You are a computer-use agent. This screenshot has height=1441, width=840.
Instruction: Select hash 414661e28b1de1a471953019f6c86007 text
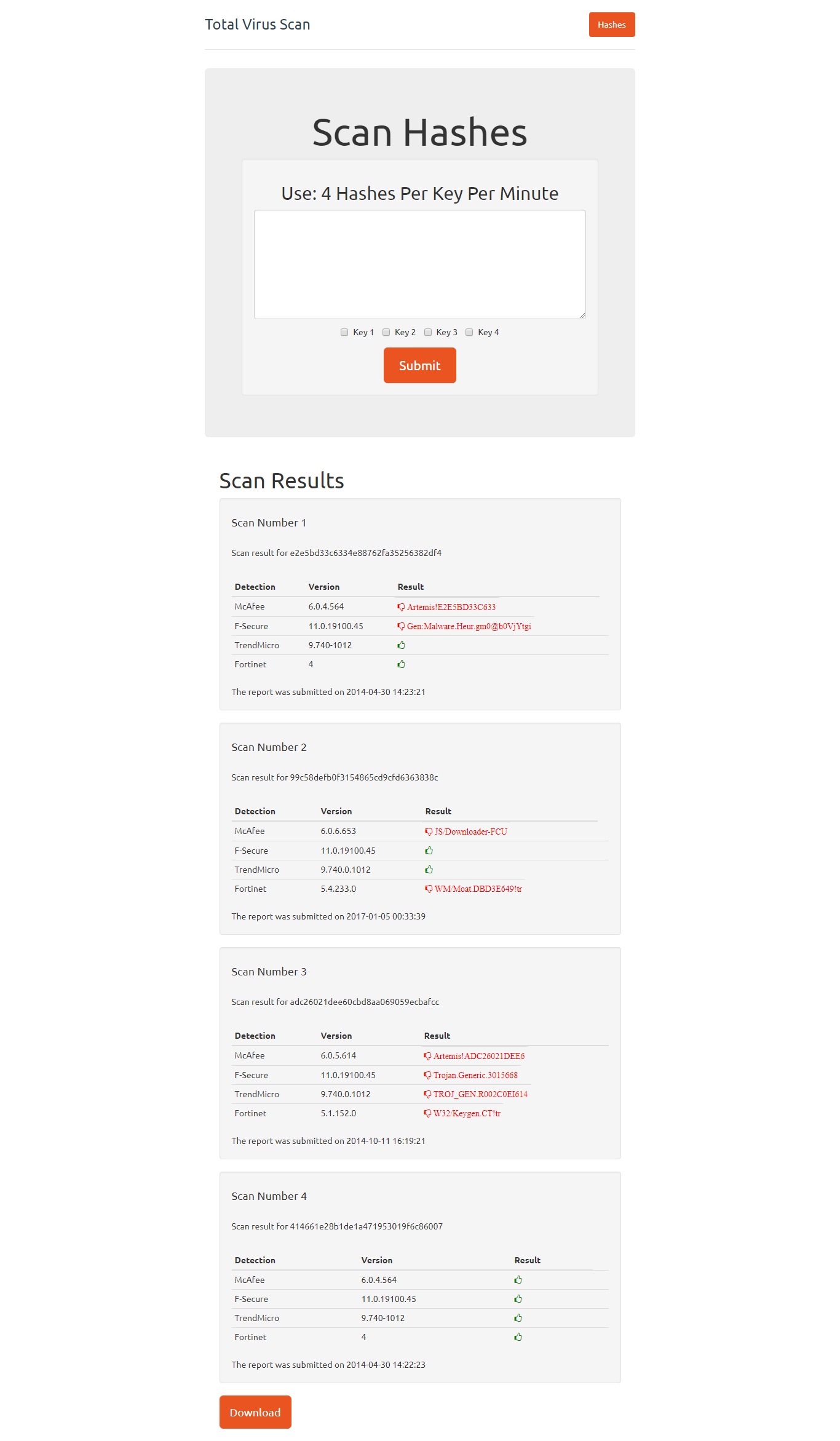(x=367, y=1226)
